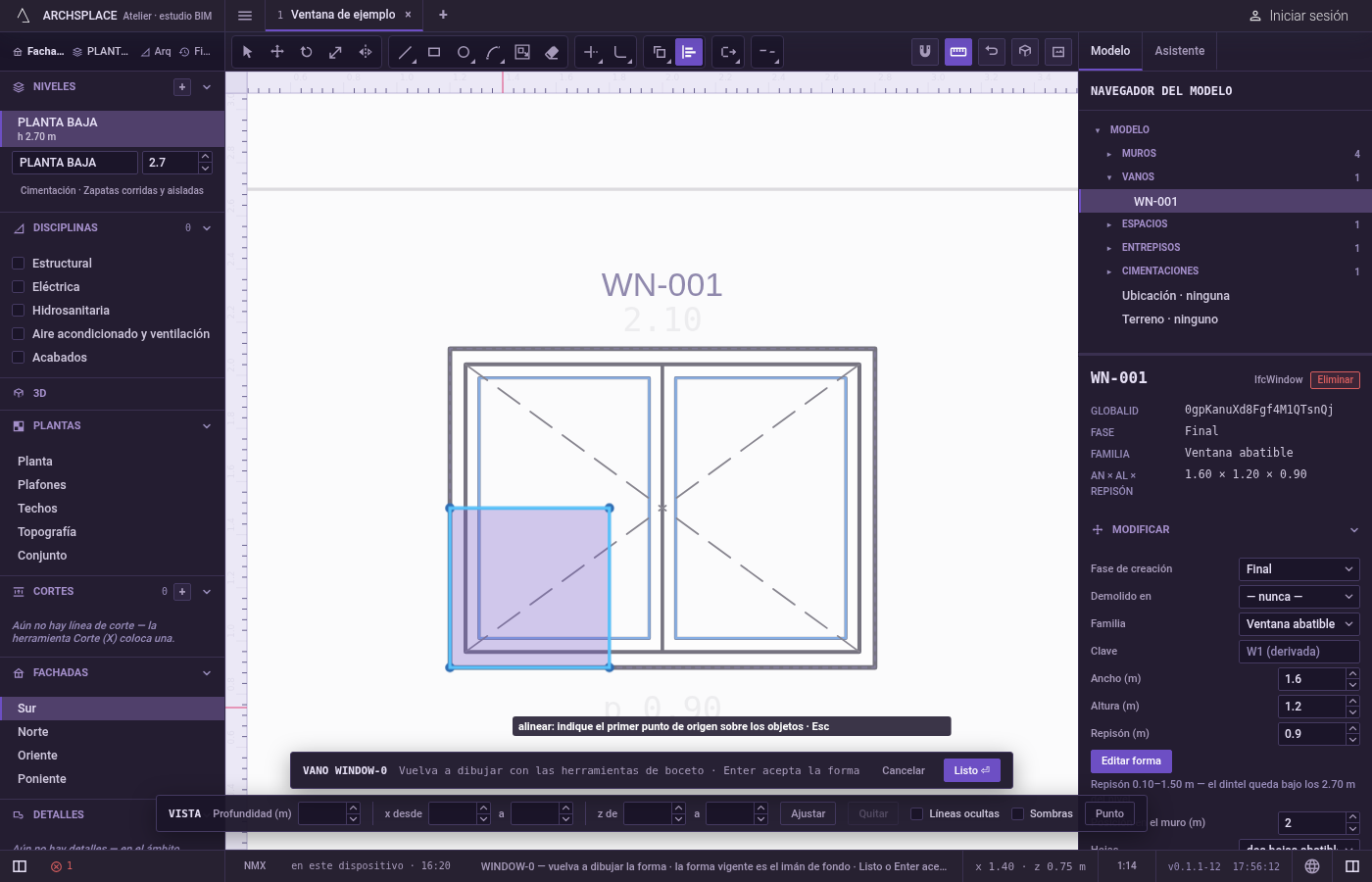Screen dimensions: 1372x882
Task: Collapse the VANOS tree node
Action: tap(1109, 177)
